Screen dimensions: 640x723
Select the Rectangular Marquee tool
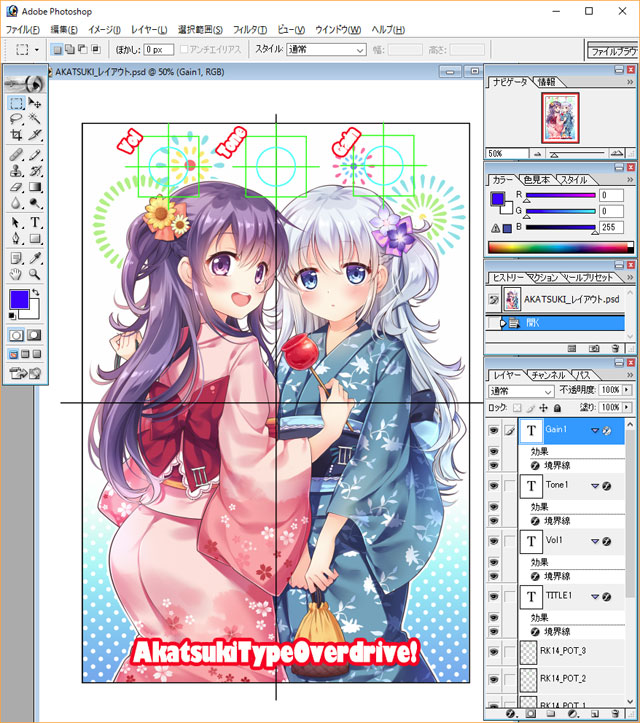[x=16, y=103]
